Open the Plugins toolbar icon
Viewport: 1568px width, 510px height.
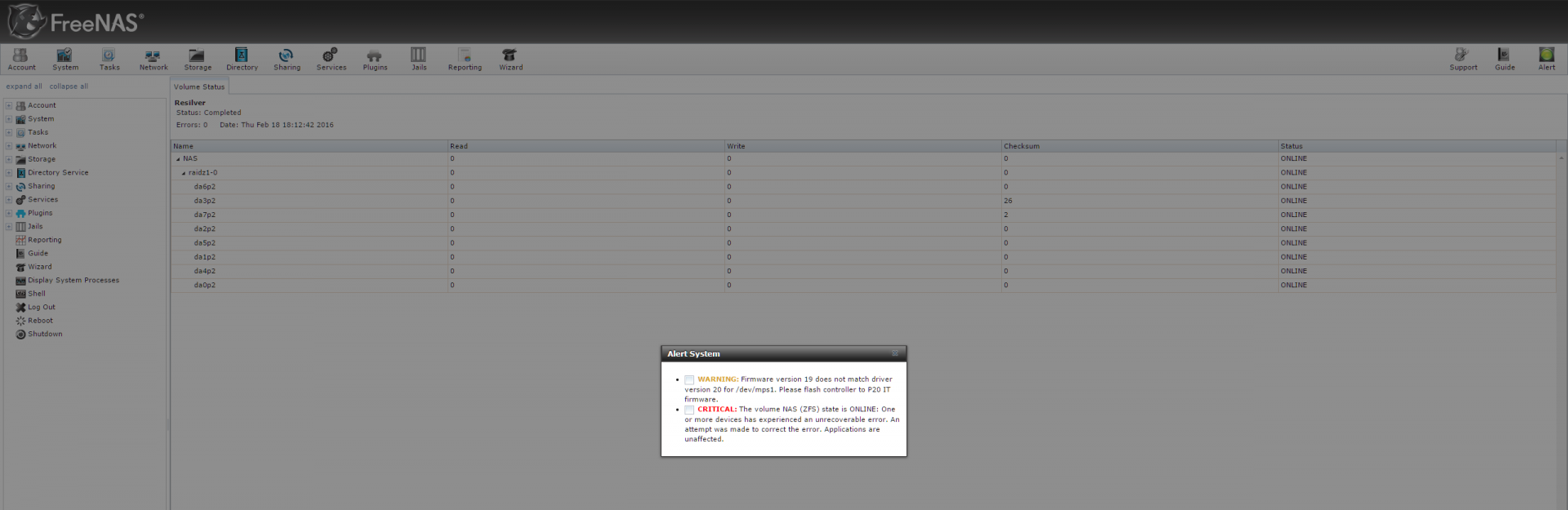tap(375, 59)
